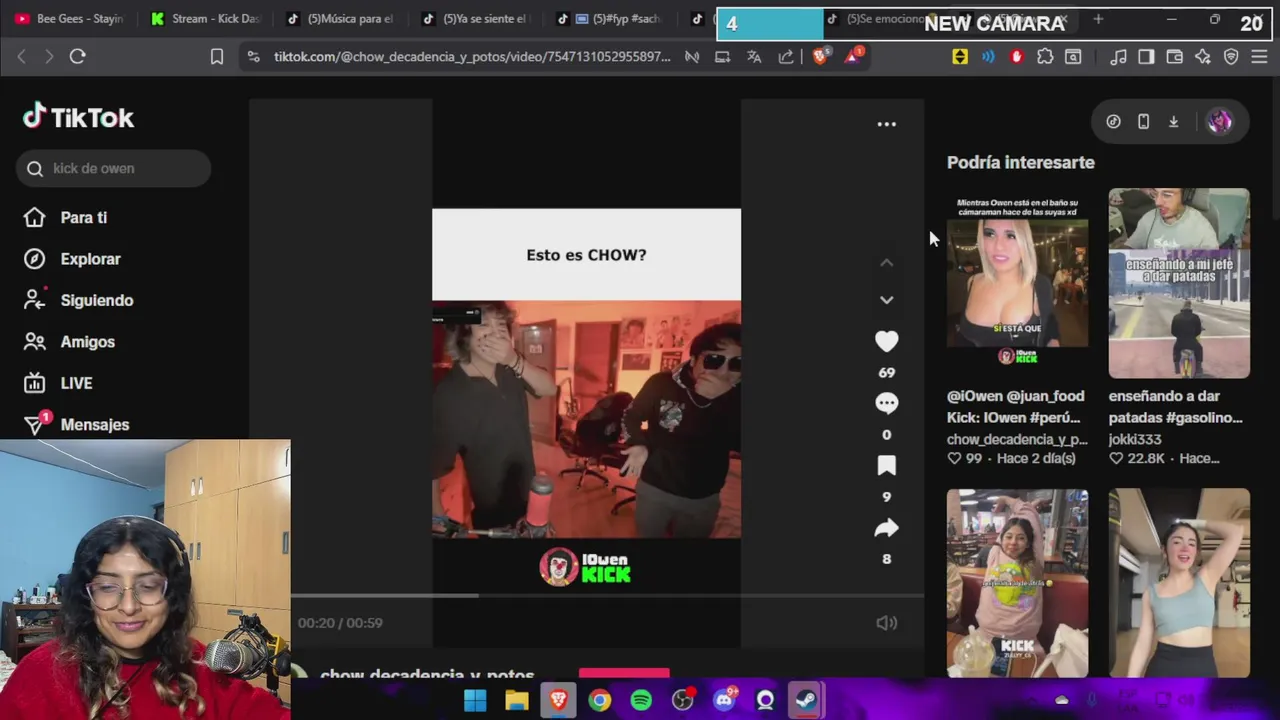The width and height of the screenshot is (1280, 720).
Task: Bookmark the page from the browser toolbar
Action: click(217, 57)
